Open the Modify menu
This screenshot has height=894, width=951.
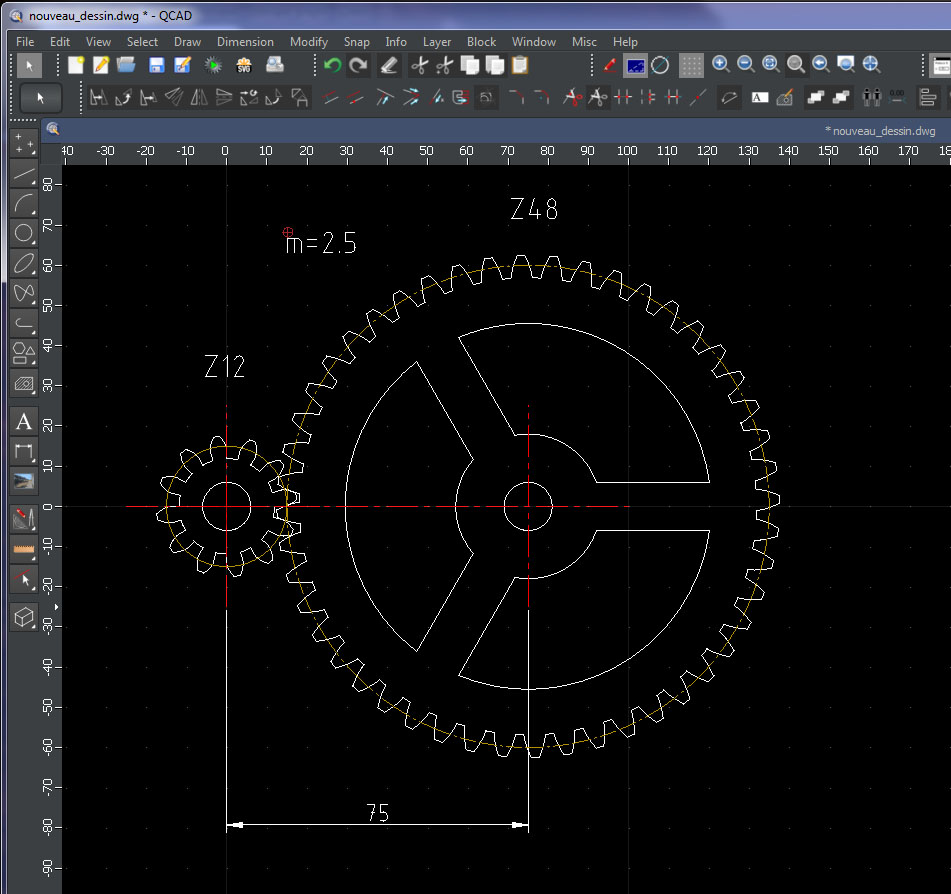(308, 42)
